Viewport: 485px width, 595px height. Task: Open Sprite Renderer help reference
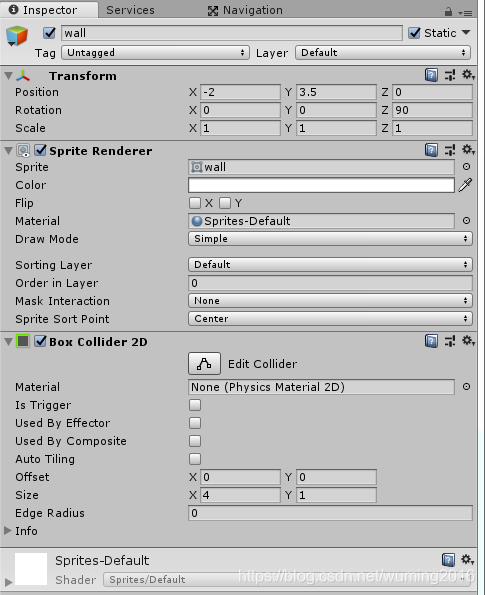click(431, 150)
